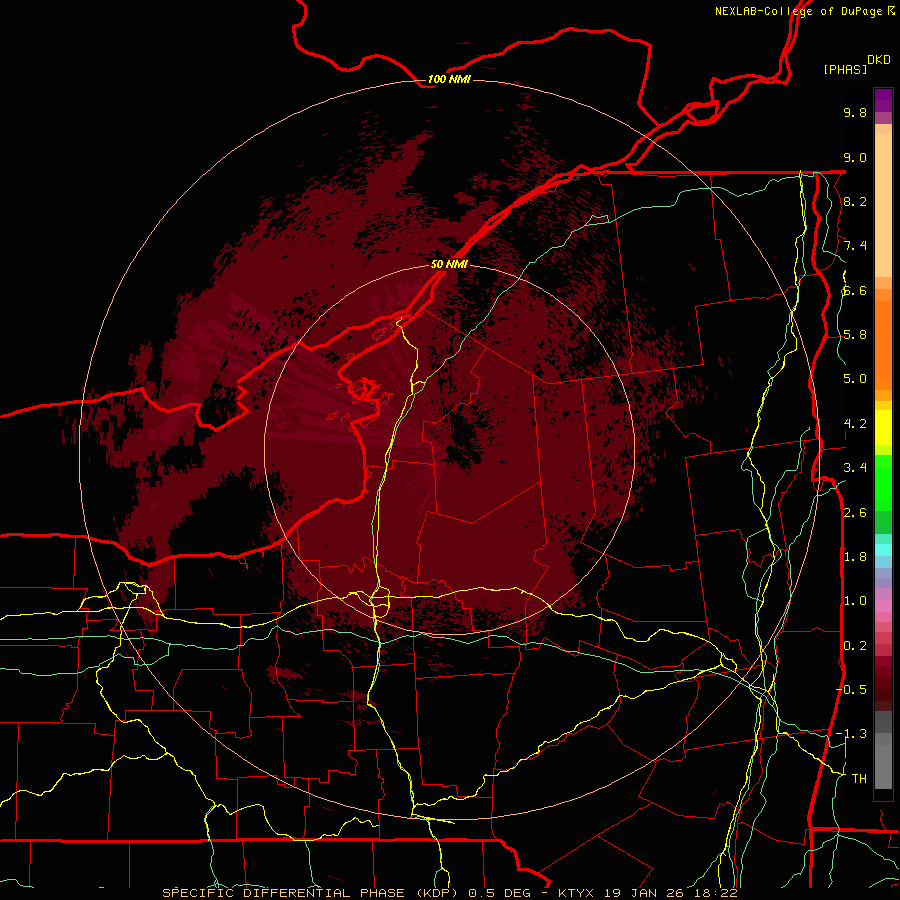Click the 1.0 scale value
The height and width of the screenshot is (900, 900).
[x=855, y=601]
